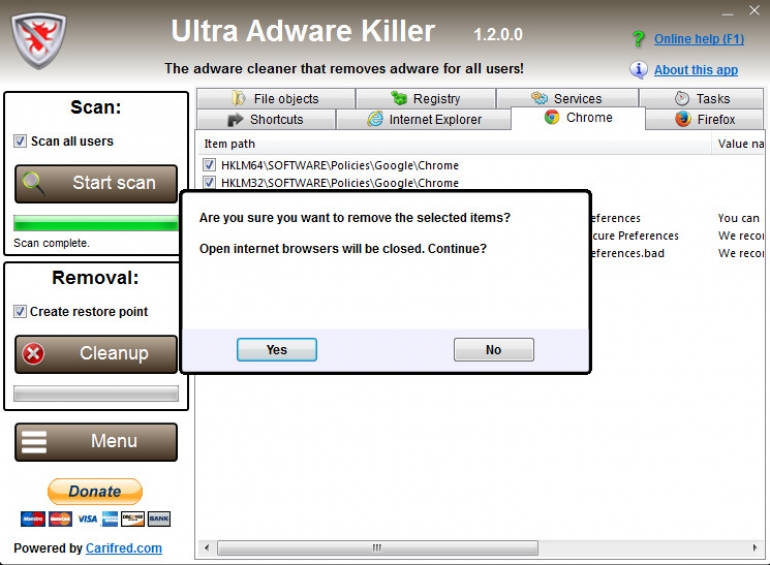
Task: Minimize the Ultra Adware Killer window
Action: (x=728, y=13)
